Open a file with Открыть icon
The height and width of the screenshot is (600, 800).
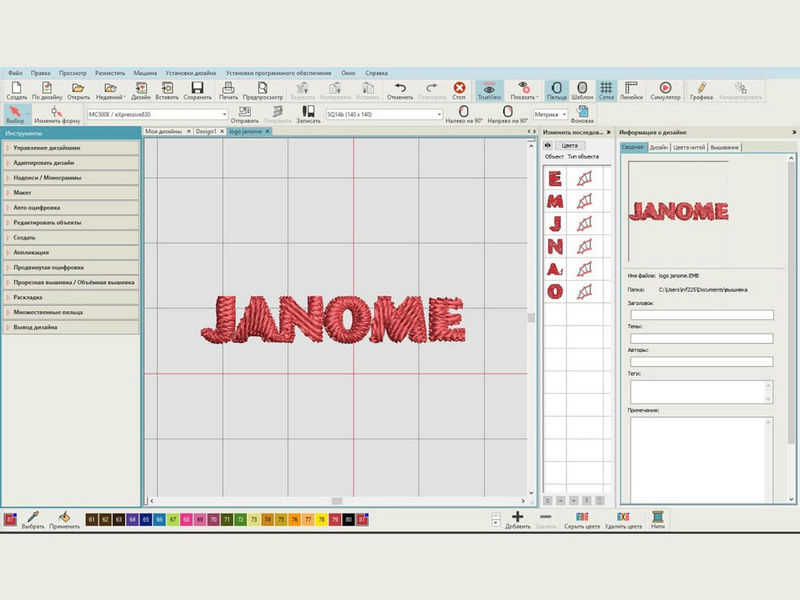pos(78,90)
